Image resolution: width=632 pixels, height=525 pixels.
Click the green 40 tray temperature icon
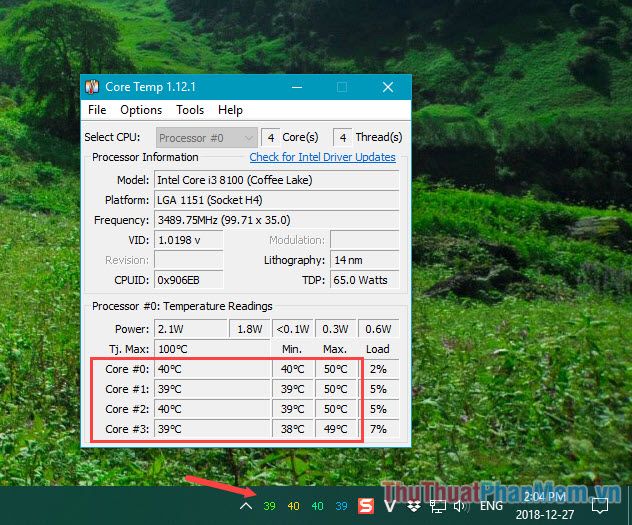(x=318, y=506)
